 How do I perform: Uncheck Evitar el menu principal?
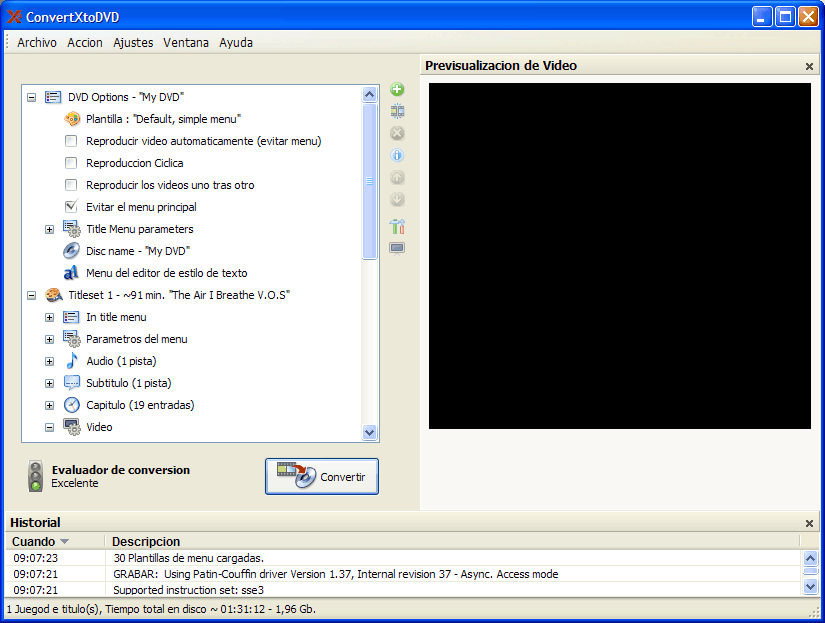pos(71,207)
